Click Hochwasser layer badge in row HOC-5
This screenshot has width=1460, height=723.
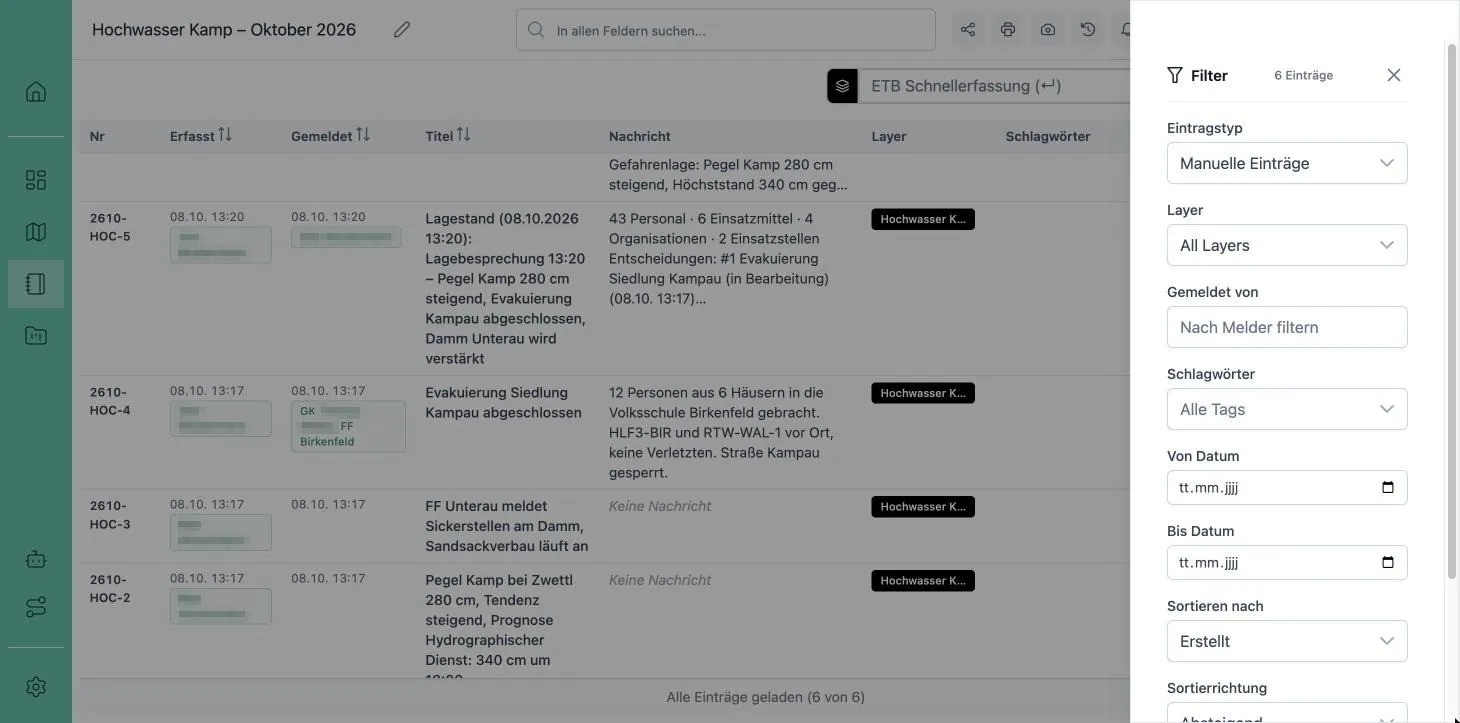tap(923, 219)
